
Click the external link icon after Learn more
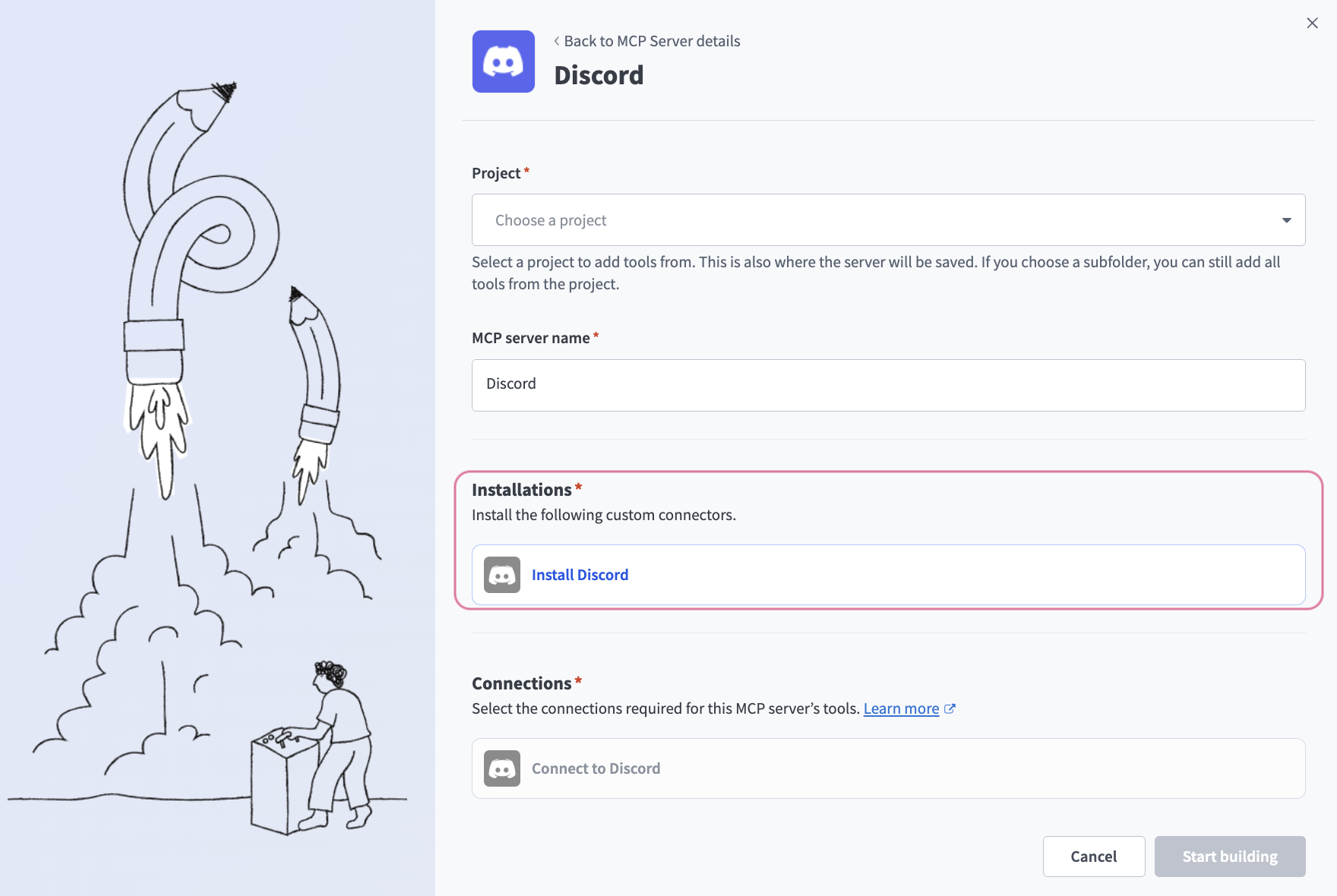(950, 708)
